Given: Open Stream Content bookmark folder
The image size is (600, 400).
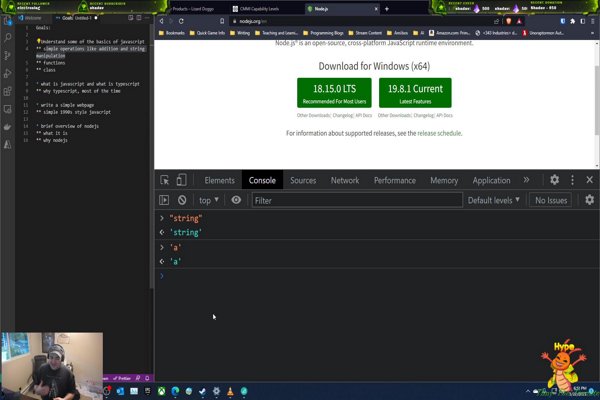Looking at the screenshot, I should [365, 33].
